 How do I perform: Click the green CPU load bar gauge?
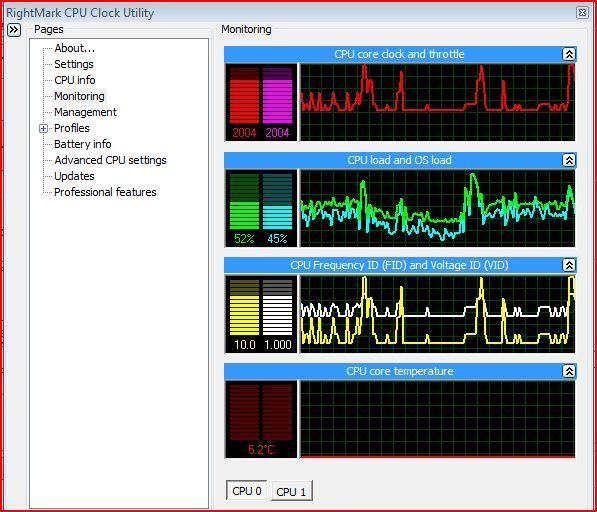point(244,202)
